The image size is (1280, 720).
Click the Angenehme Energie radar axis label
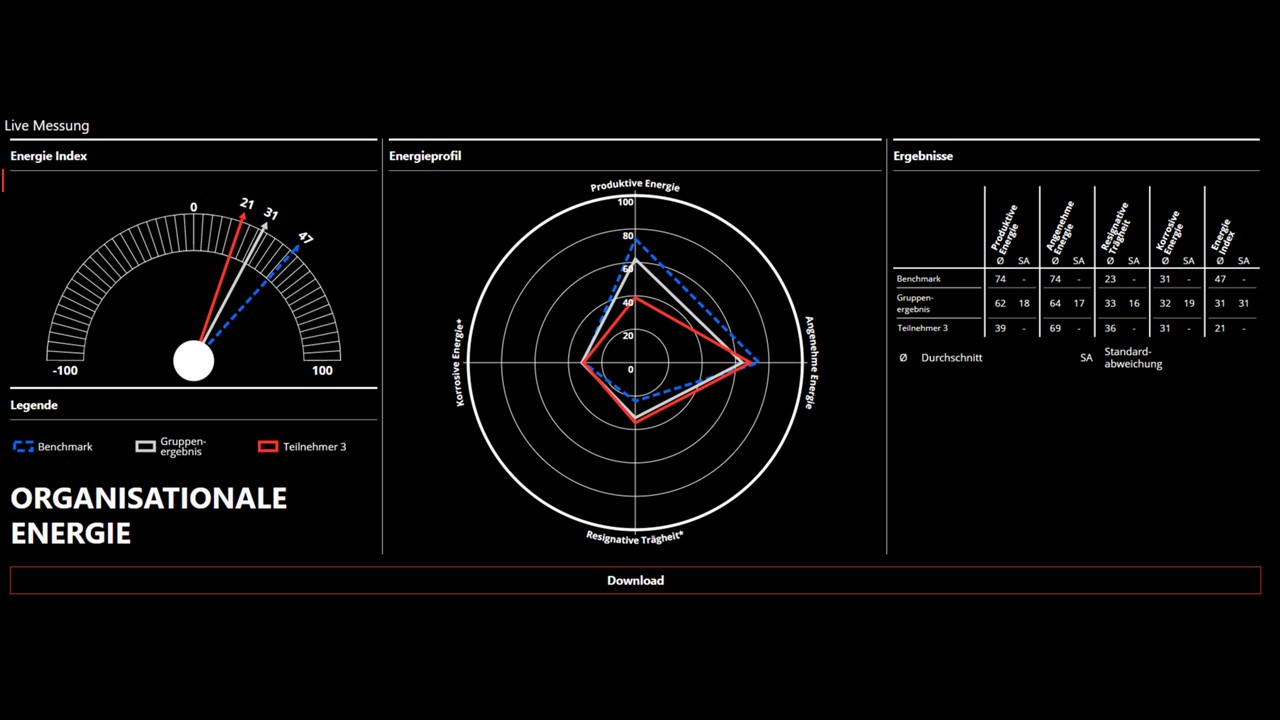(810, 363)
